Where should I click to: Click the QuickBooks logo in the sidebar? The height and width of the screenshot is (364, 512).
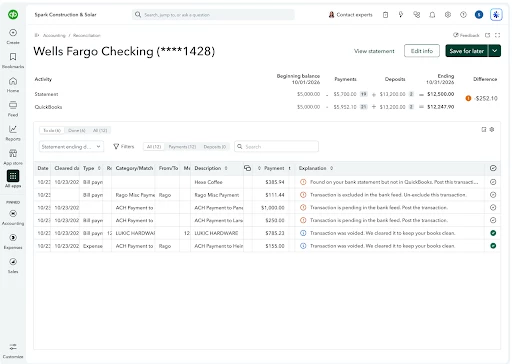pos(13,15)
